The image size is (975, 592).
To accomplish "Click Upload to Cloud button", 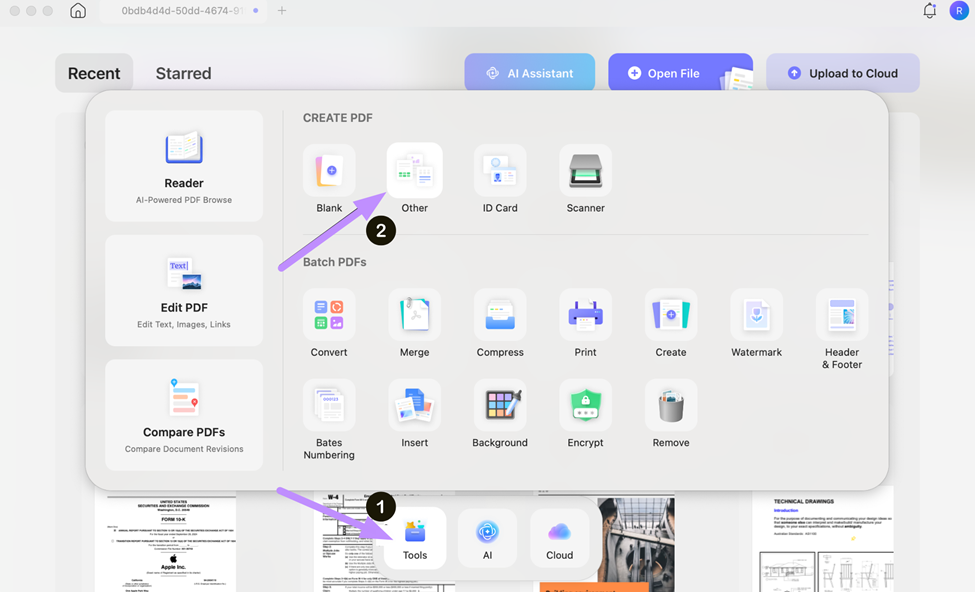I will (x=843, y=73).
